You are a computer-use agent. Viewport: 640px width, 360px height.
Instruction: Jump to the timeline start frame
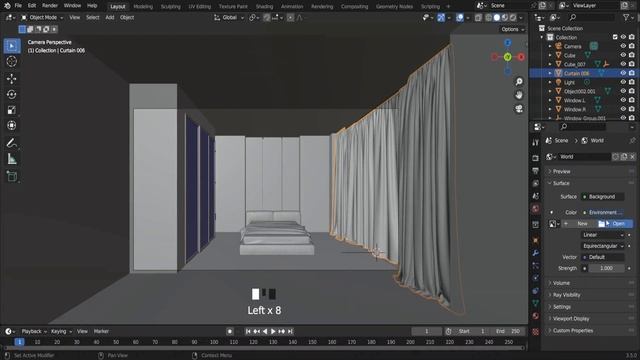click(x=248, y=331)
